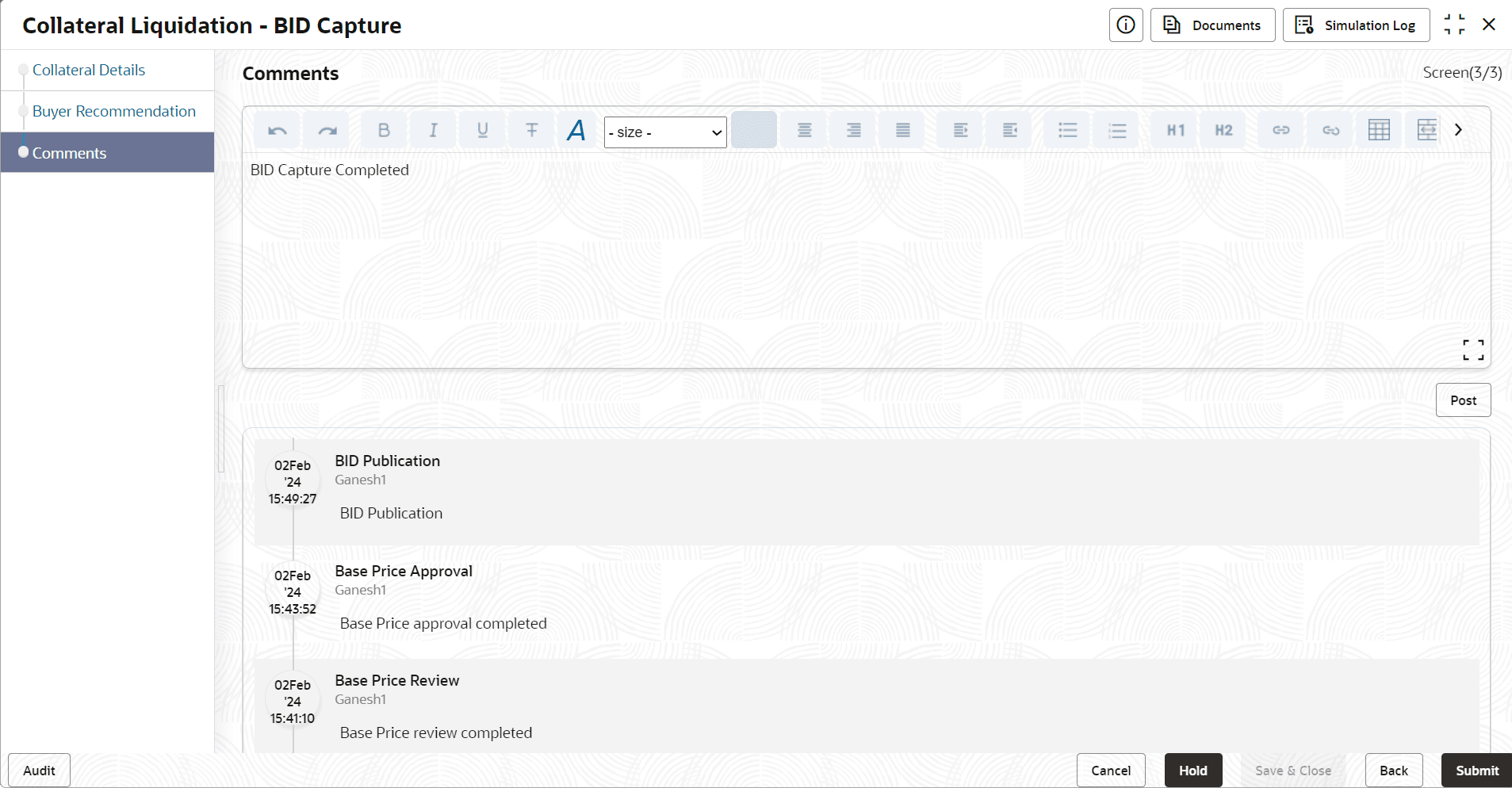Select the Base Price Approval comment heading

[404, 571]
